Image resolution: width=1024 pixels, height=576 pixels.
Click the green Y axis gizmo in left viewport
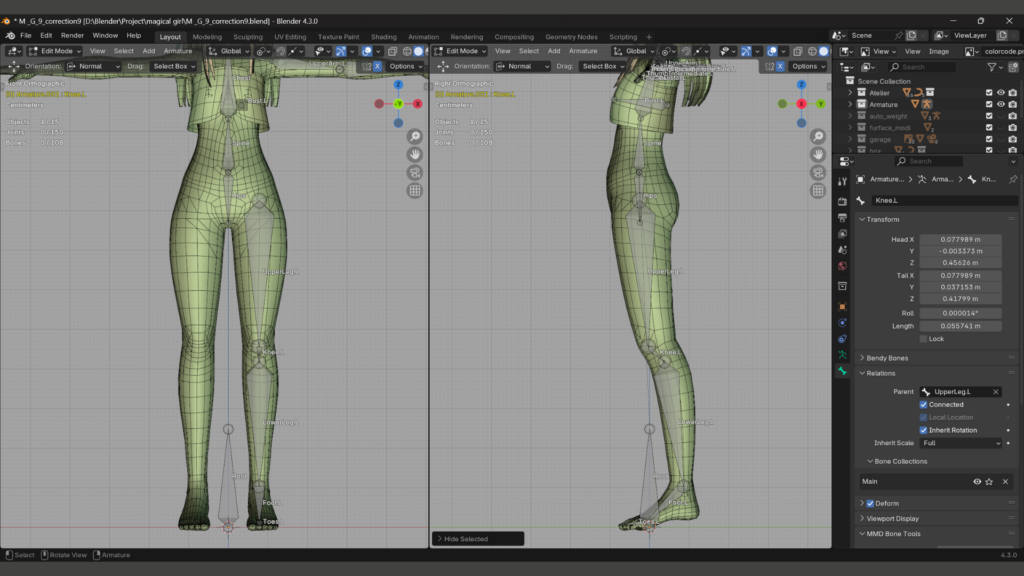[398, 104]
